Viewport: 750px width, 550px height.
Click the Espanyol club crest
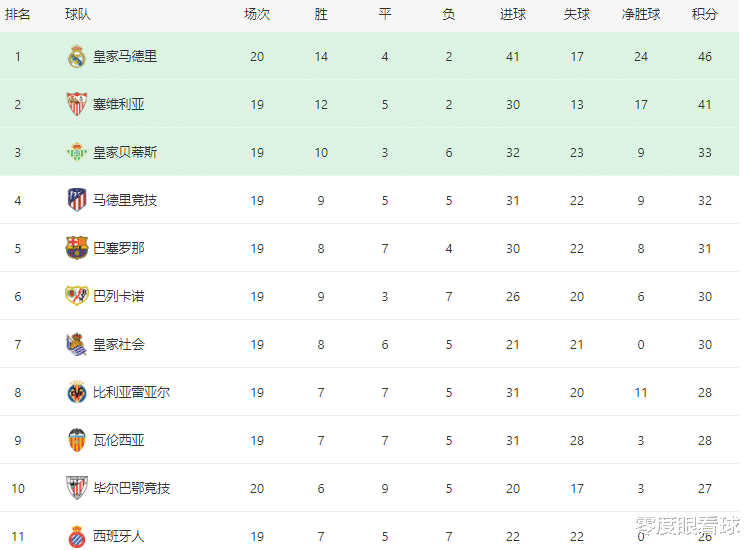coord(77,537)
